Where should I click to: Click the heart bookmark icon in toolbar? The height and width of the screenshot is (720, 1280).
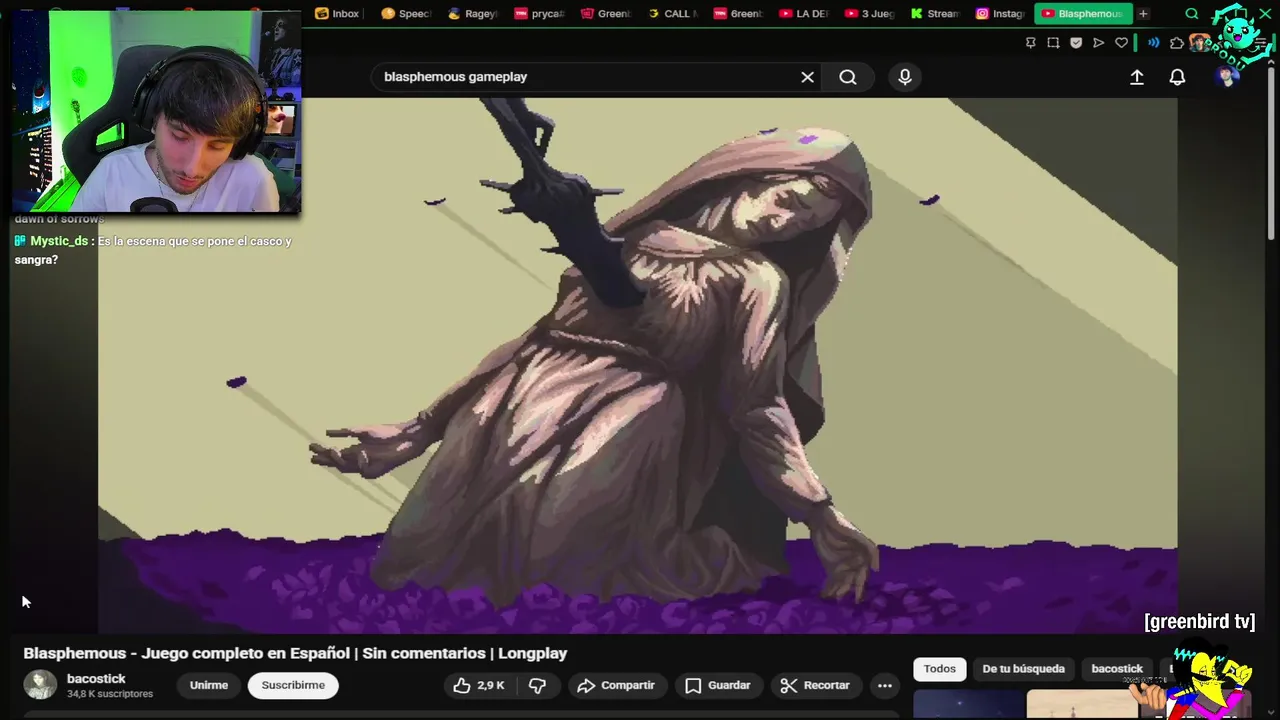click(1121, 43)
